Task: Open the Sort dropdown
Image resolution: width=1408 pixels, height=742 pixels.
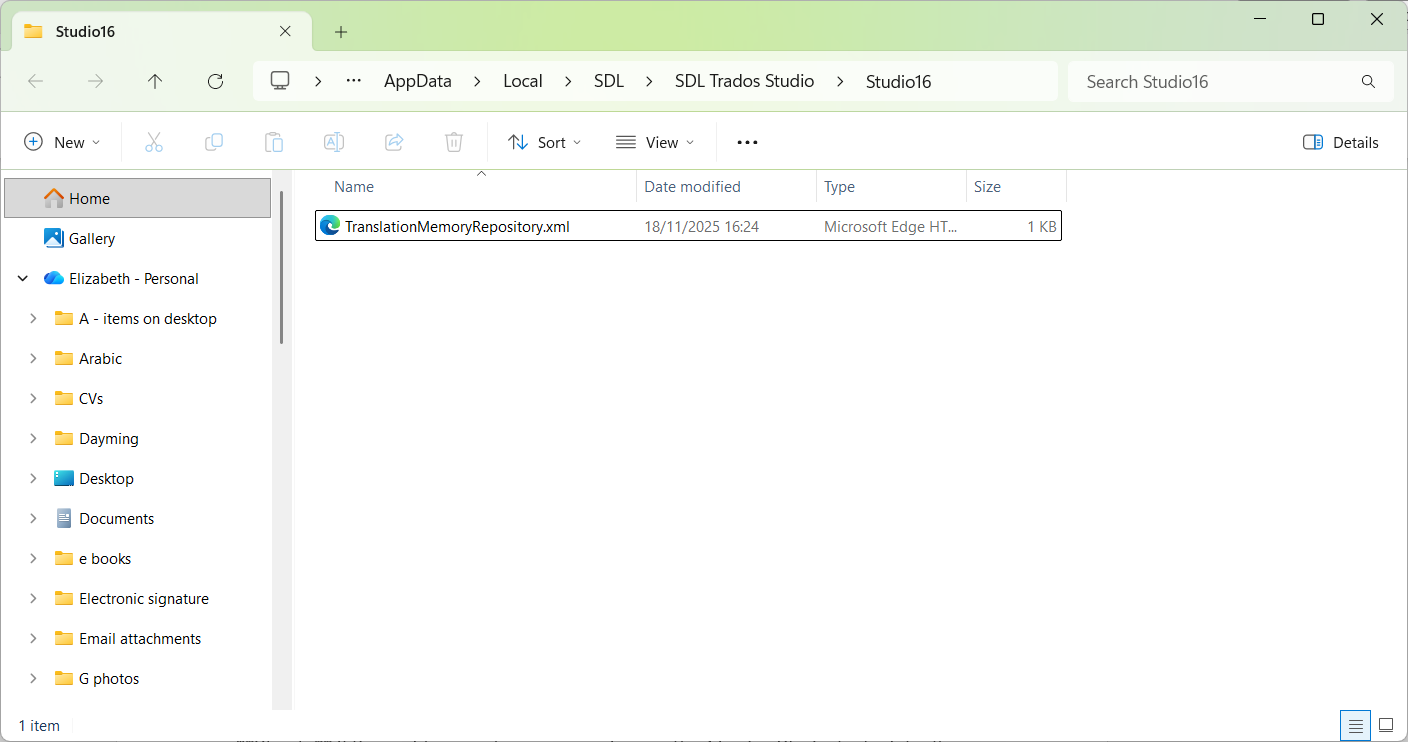Action: point(544,142)
